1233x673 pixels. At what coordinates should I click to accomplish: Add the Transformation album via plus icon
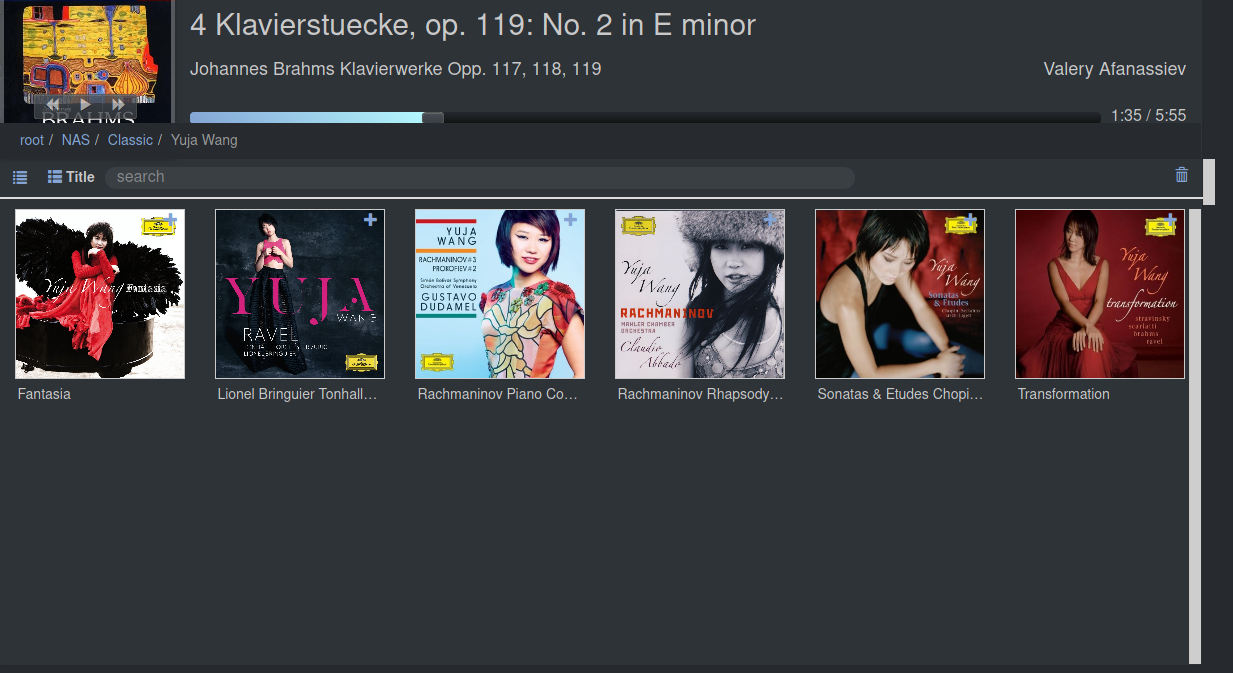pos(1171,219)
